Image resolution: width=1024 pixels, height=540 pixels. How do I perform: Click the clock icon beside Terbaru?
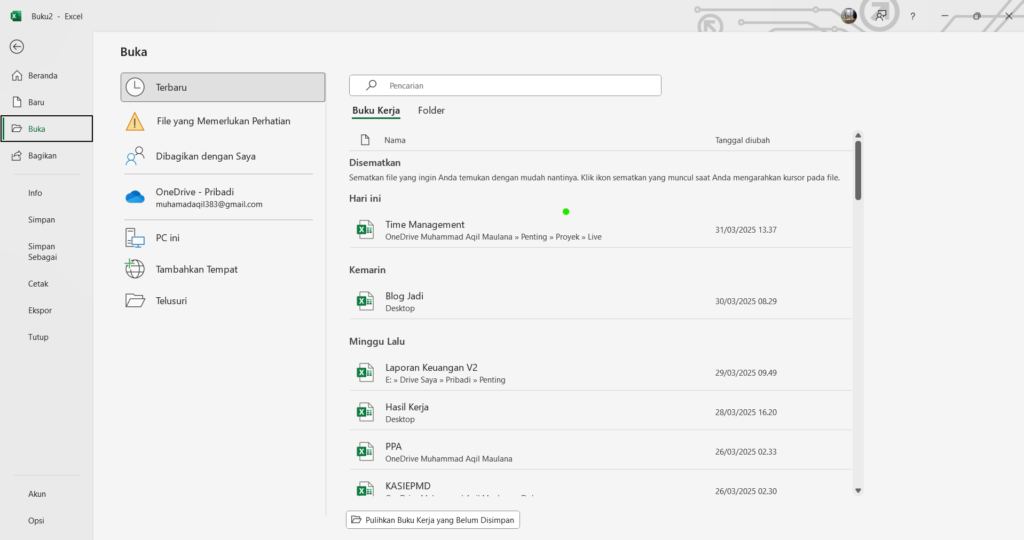click(x=135, y=87)
